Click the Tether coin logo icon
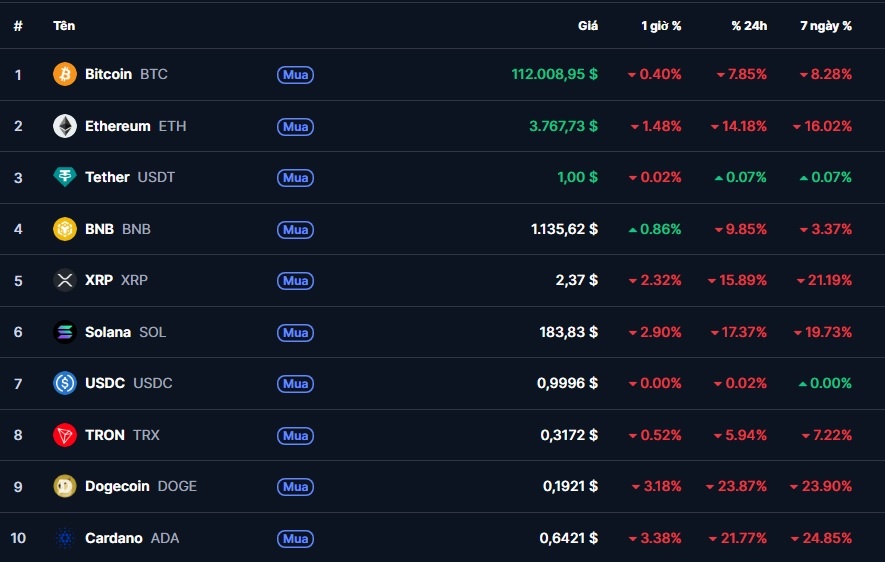This screenshot has height=562, width=885. [65, 177]
